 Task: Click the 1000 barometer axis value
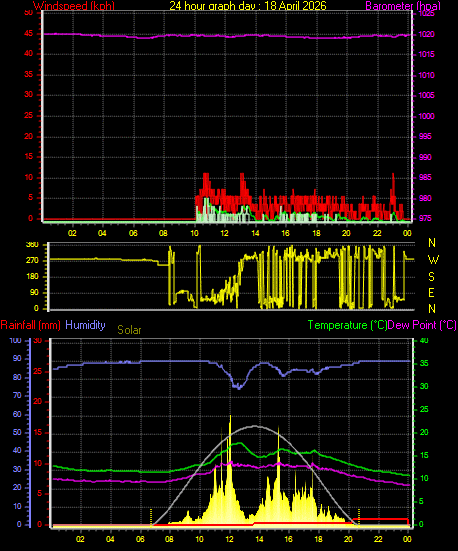[426, 116]
